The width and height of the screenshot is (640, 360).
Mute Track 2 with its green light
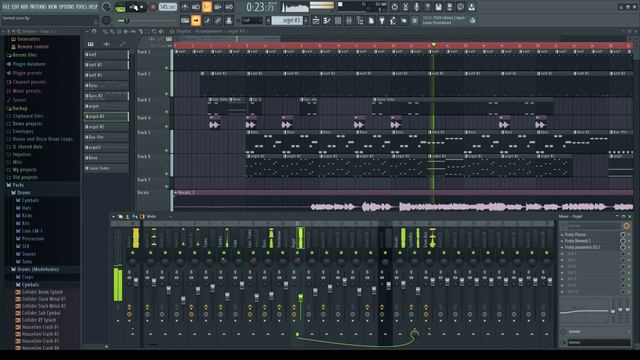pos(167,94)
